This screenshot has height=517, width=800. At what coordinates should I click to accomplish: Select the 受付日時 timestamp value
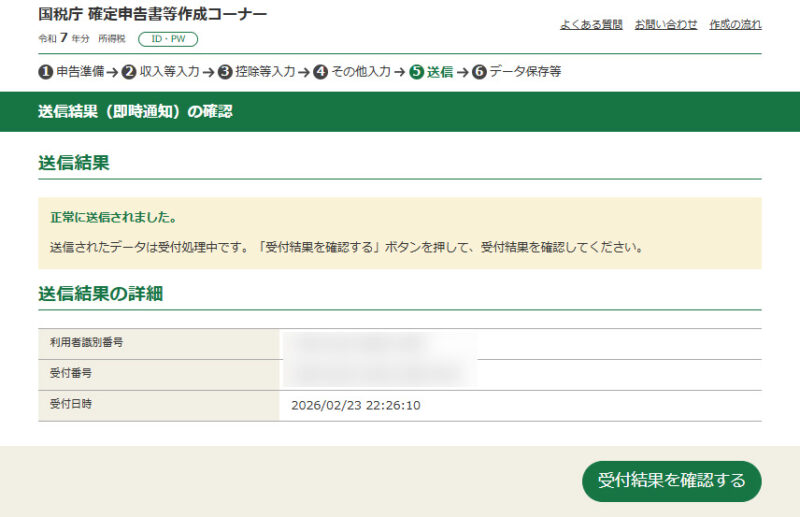(x=355, y=406)
